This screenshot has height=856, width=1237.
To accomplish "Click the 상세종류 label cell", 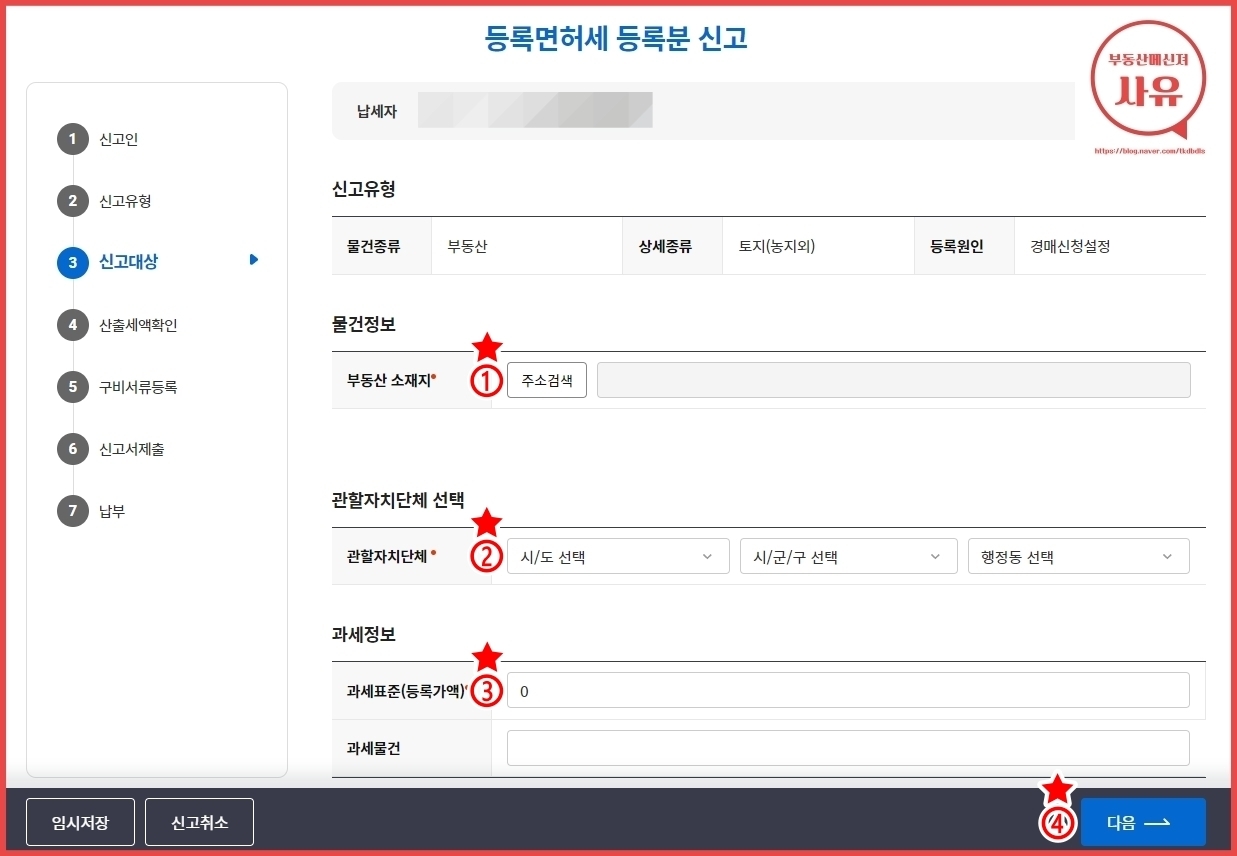I will 672,246.
